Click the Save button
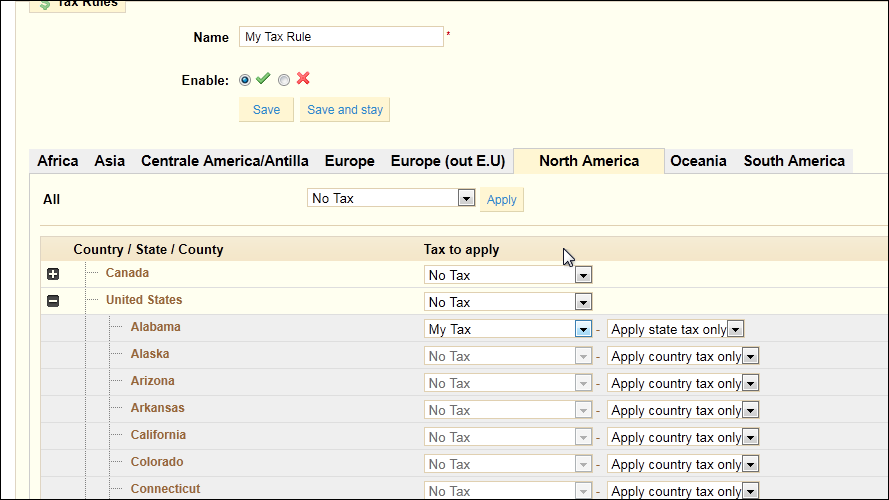 [x=266, y=109]
